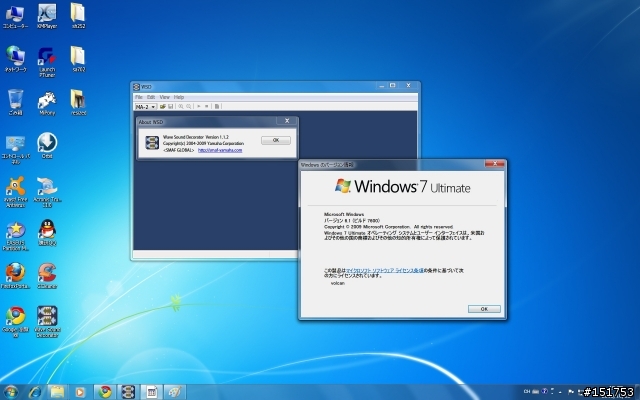Select the Firefox Portable desktop icon

point(16,276)
